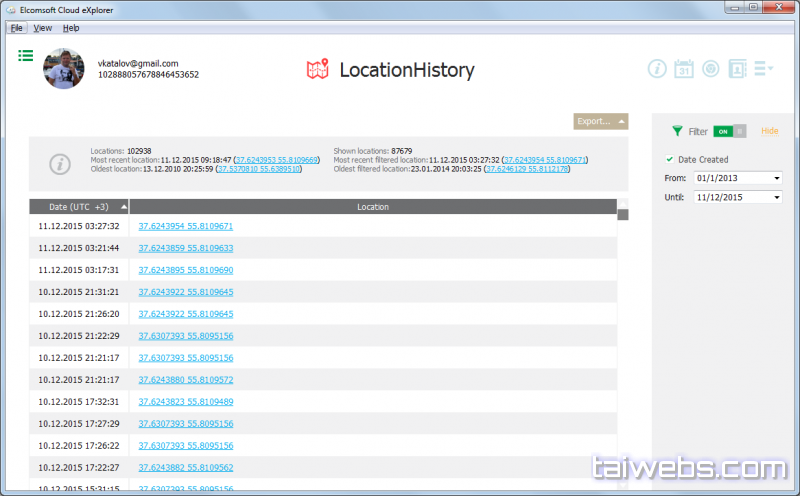Click the Chrome icon in the top toolbar

(710, 69)
